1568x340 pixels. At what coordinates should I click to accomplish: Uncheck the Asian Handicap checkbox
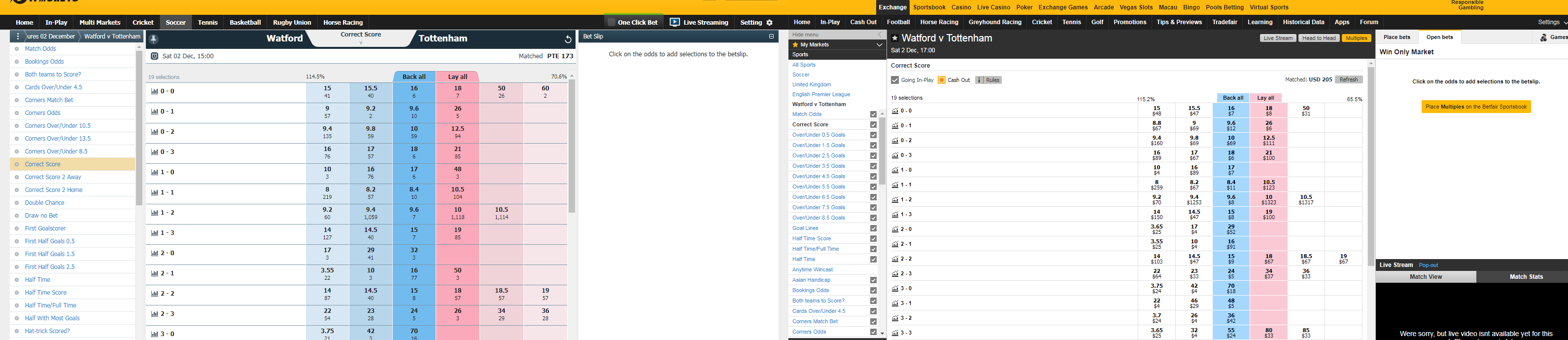click(874, 280)
